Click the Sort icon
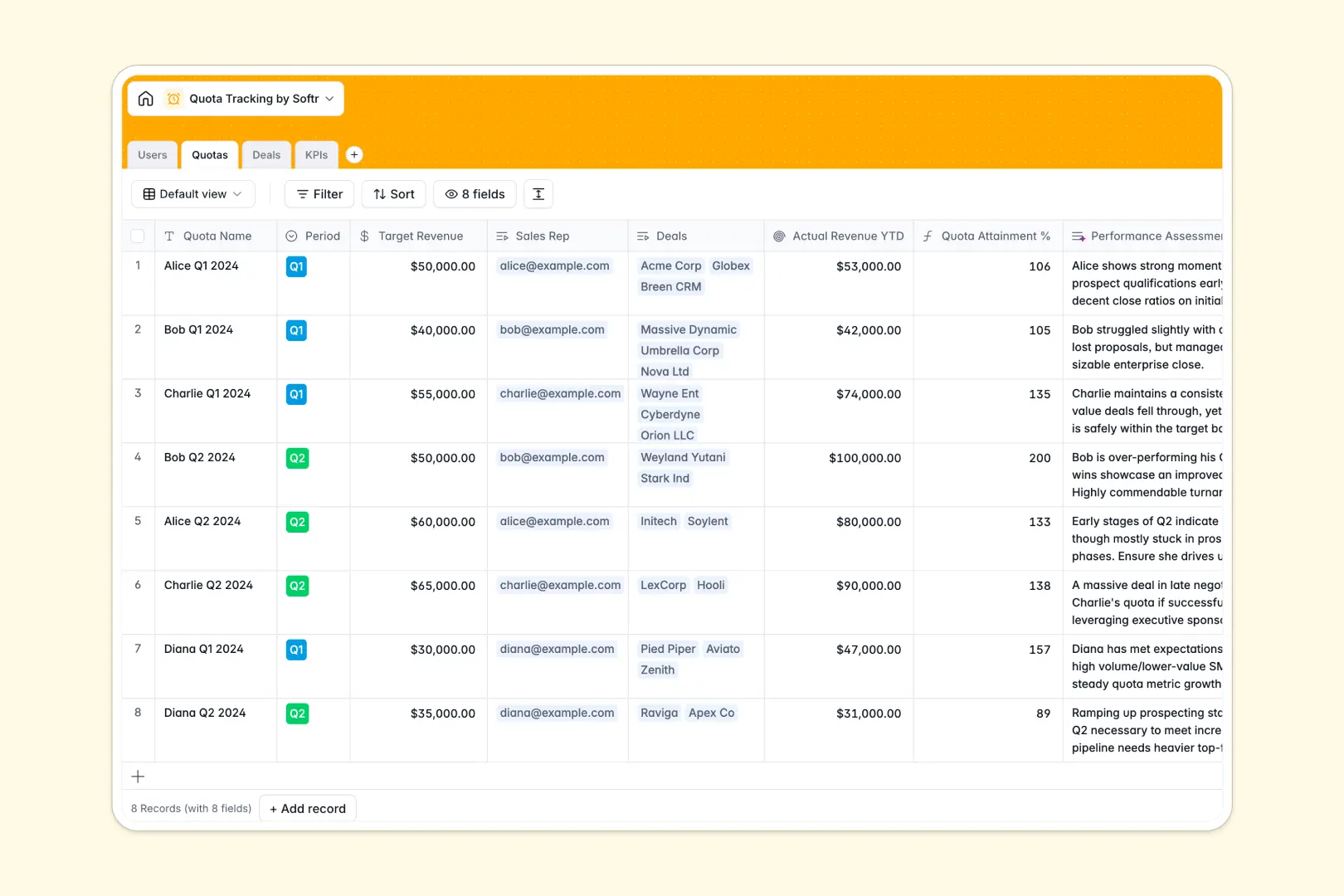The width and height of the screenshot is (1344, 896). tap(378, 193)
